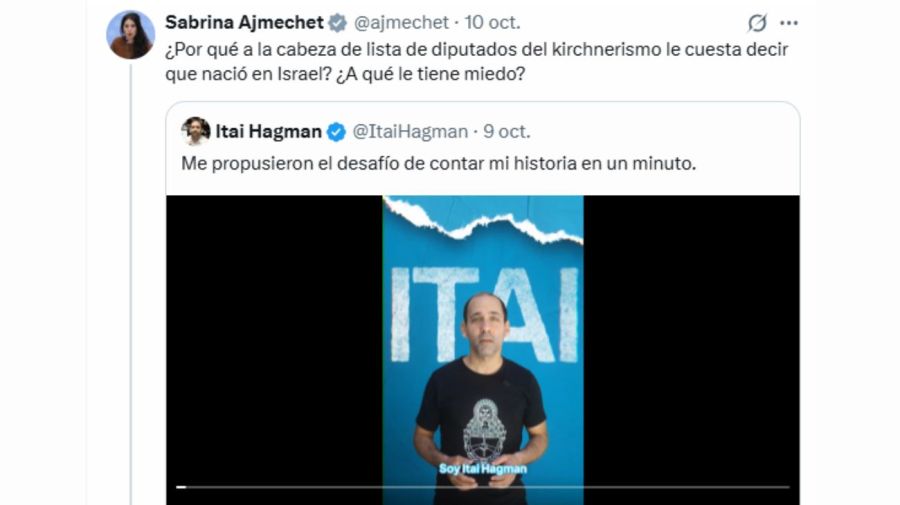Visit the @ItaiHagman handle
The width and height of the screenshot is (900, 505).
[410, 131]
